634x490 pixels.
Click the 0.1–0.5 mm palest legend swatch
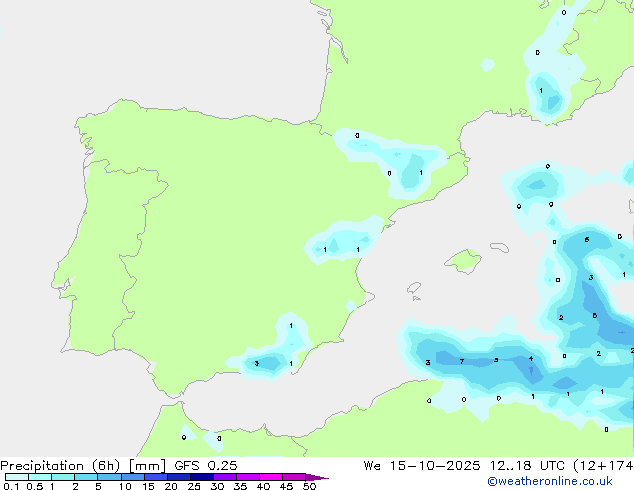click(17, 477)
